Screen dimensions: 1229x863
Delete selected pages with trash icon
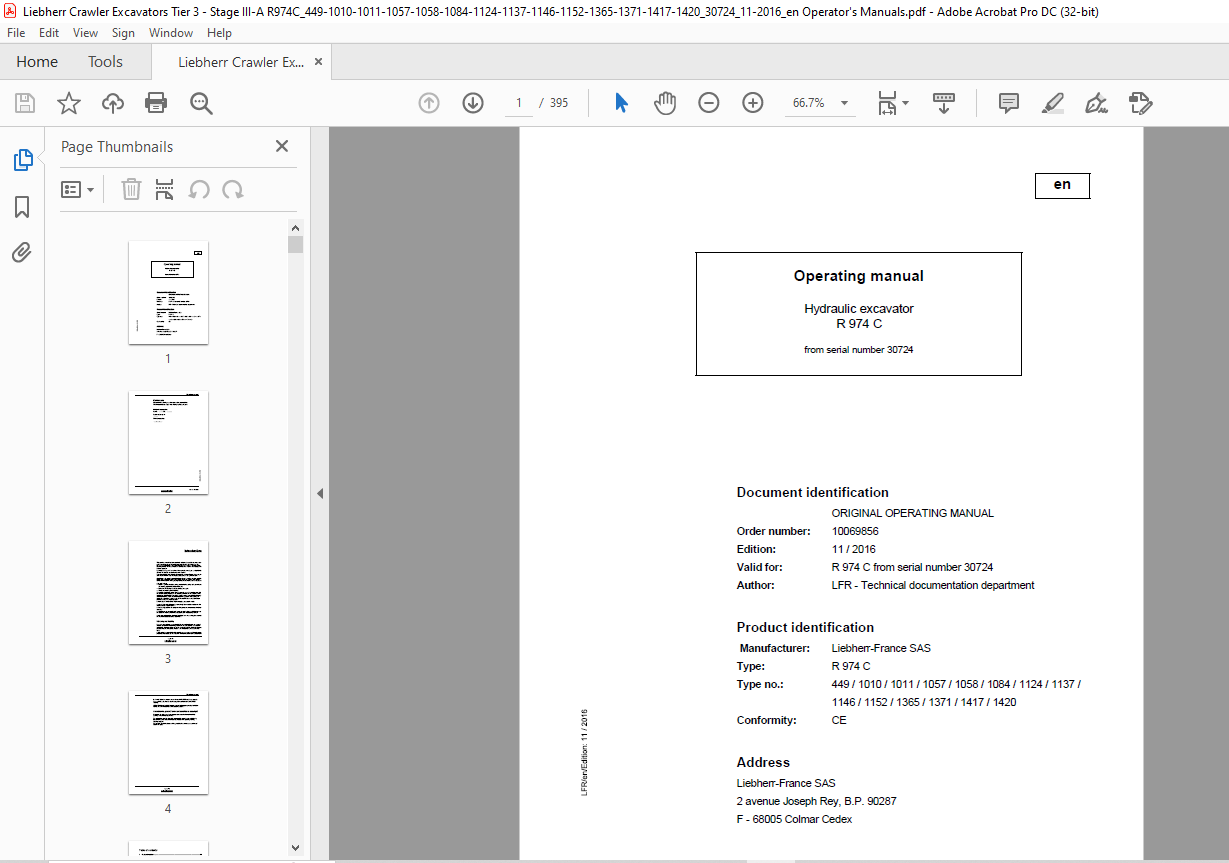131,190
